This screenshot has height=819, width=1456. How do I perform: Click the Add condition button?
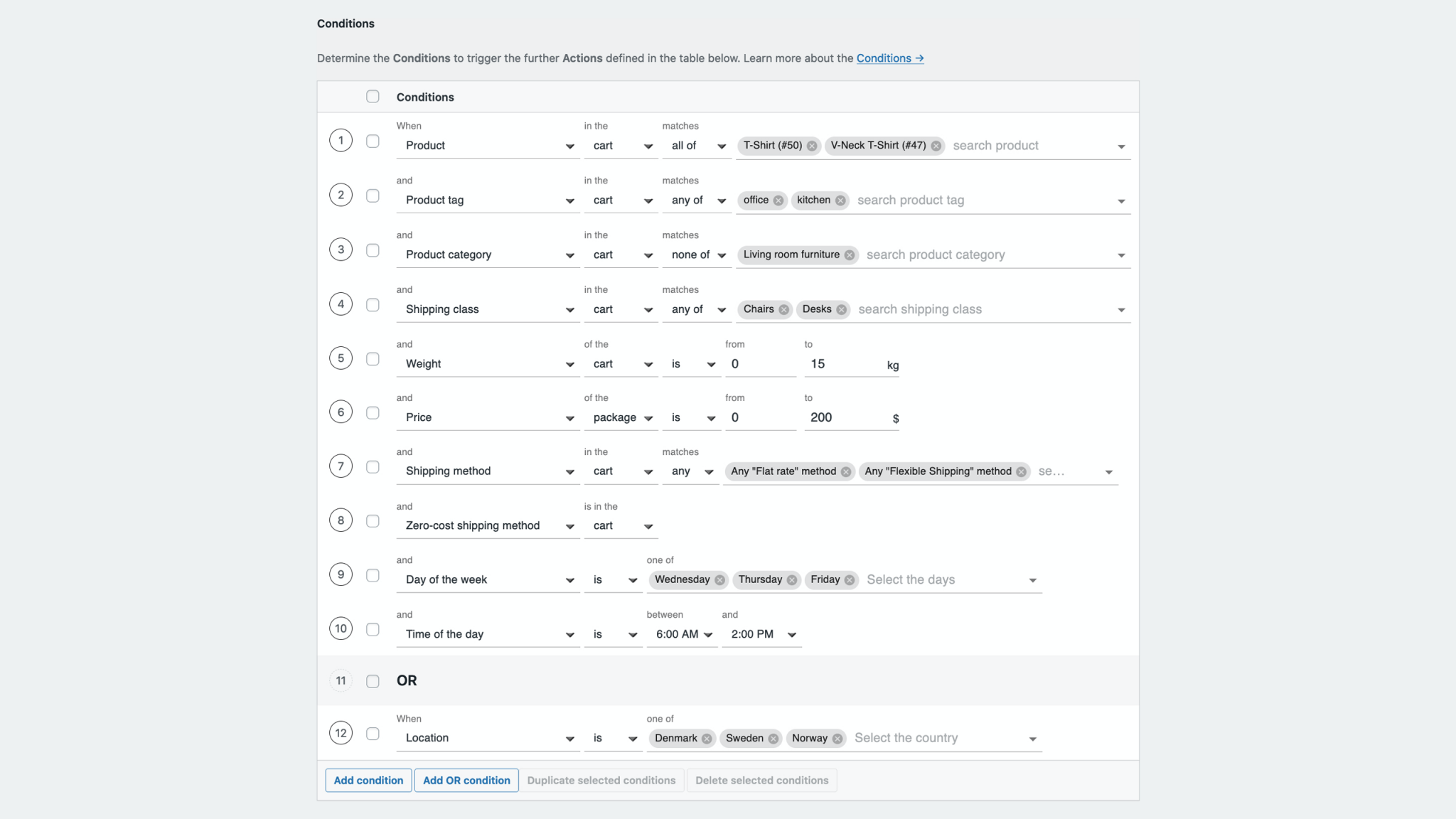pos(368,780)
